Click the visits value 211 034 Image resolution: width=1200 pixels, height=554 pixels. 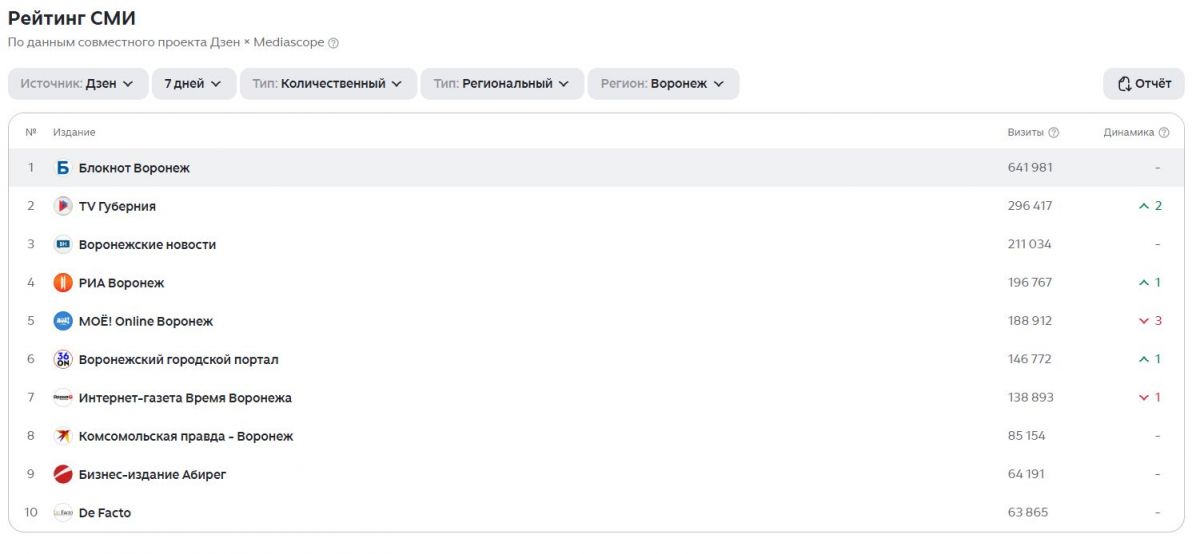point(1030,244)
